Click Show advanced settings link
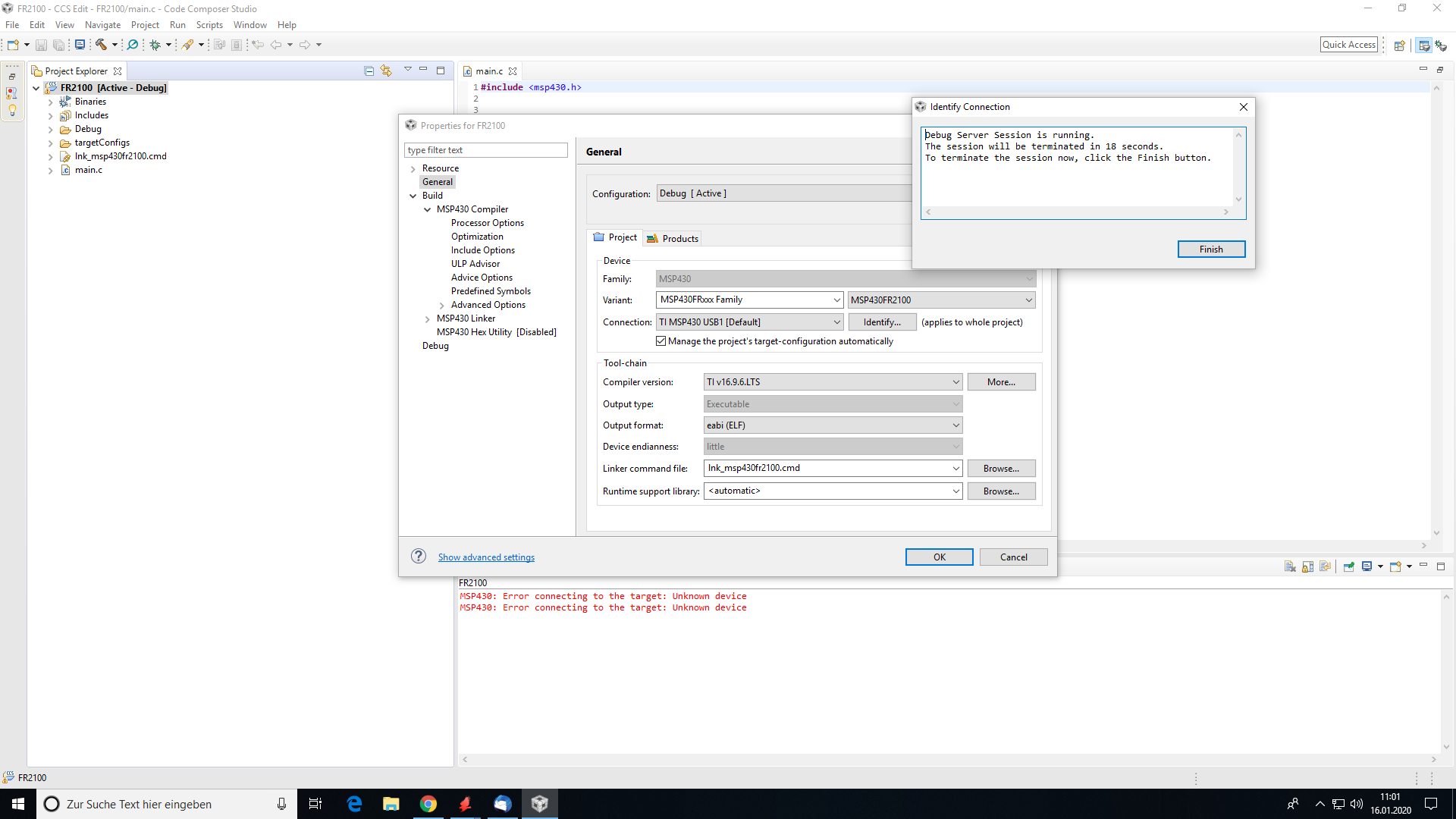 (487, 557)
